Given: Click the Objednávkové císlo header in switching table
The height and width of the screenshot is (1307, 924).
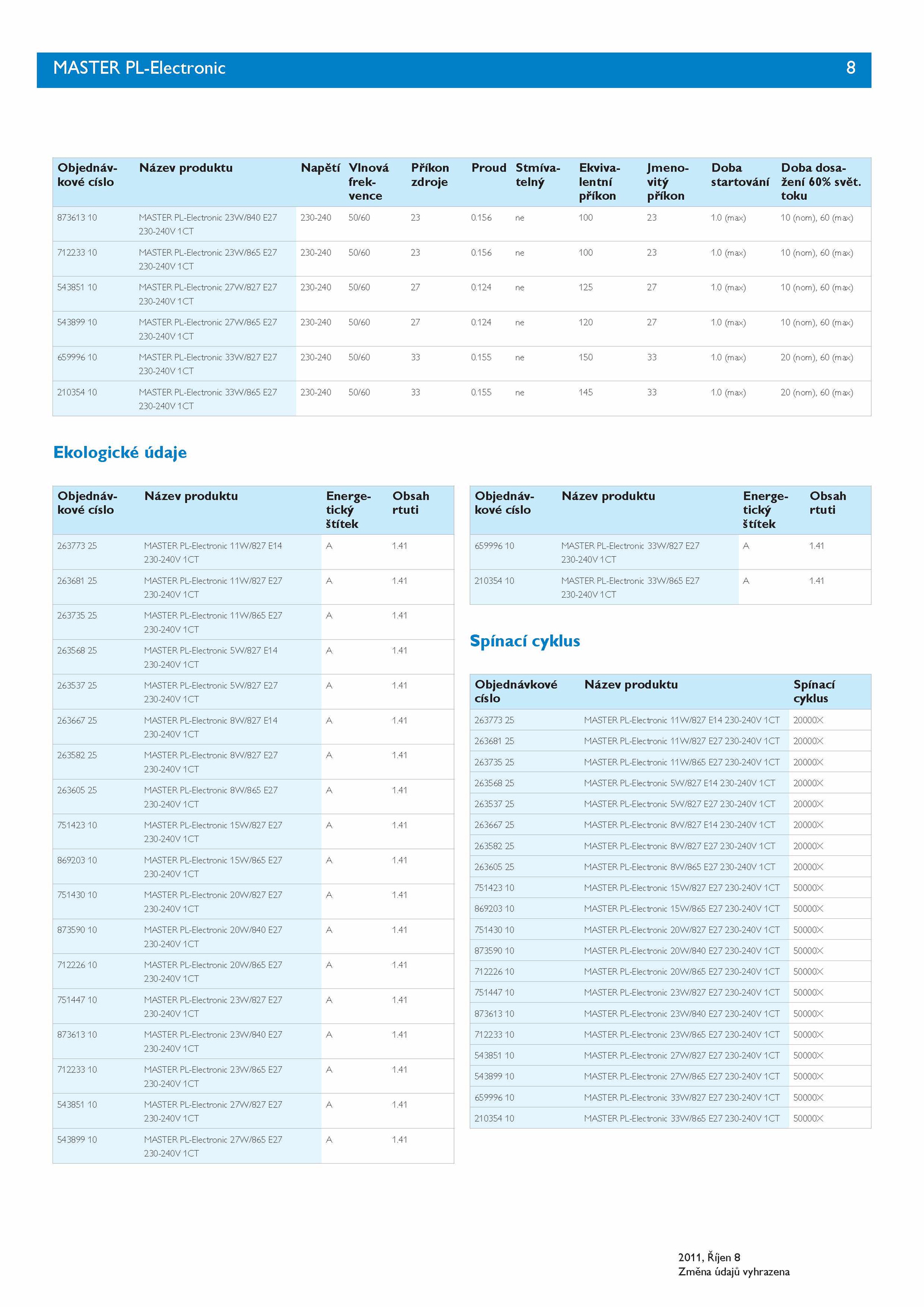Looking at the screenshot, I should click(516, 691).
